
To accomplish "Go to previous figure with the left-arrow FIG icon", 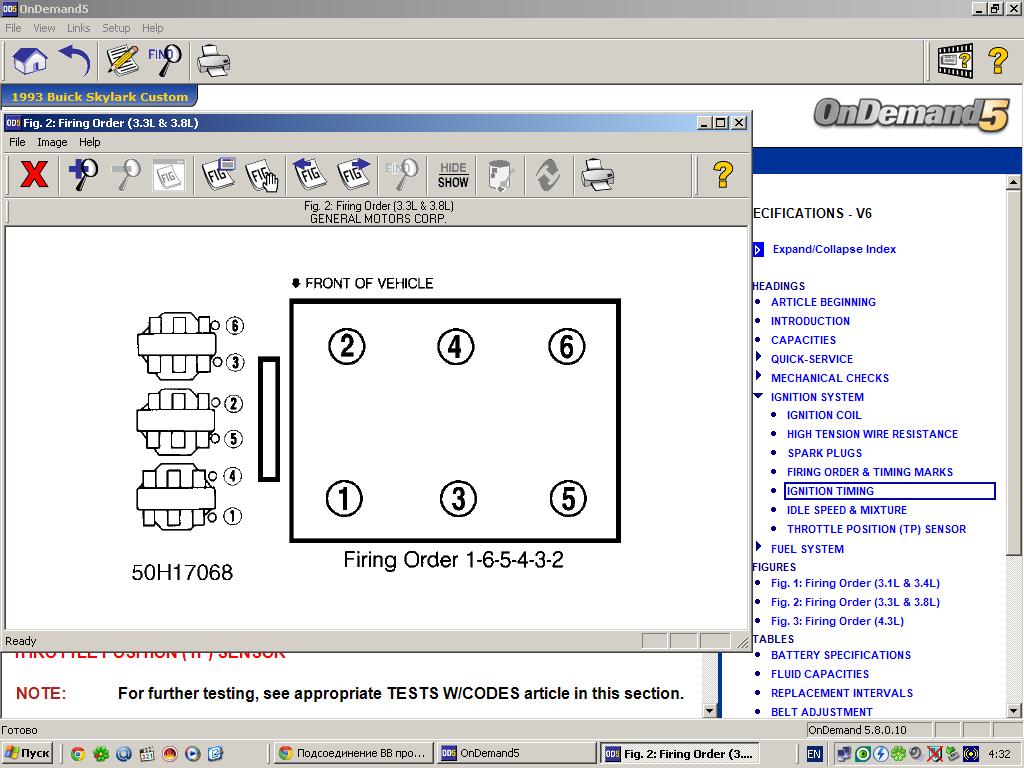I will pos(309,175).
